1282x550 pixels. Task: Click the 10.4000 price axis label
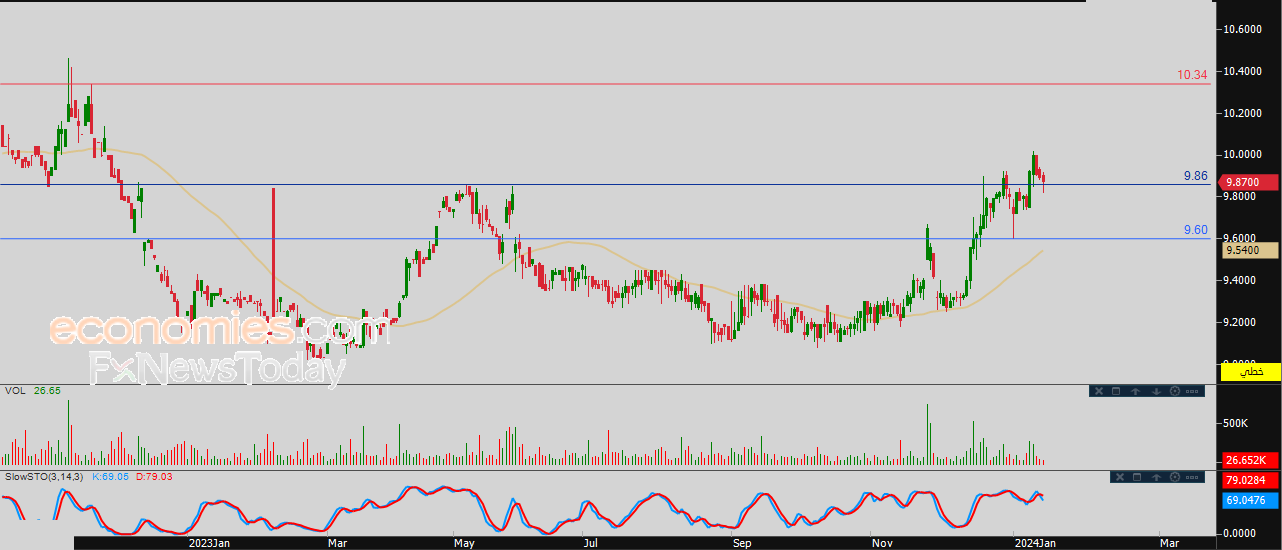tap(1242, 71)
